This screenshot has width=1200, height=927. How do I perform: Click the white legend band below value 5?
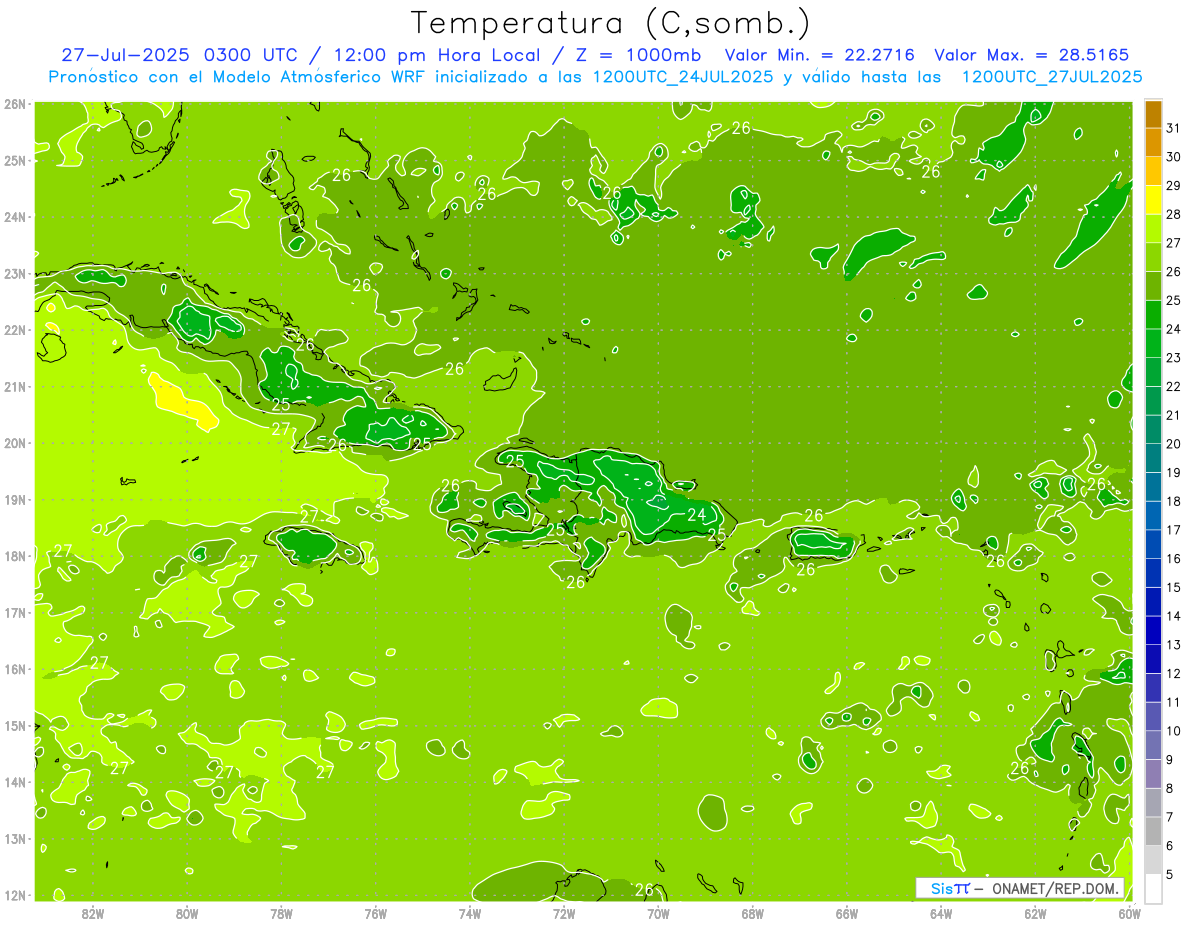1153,887
